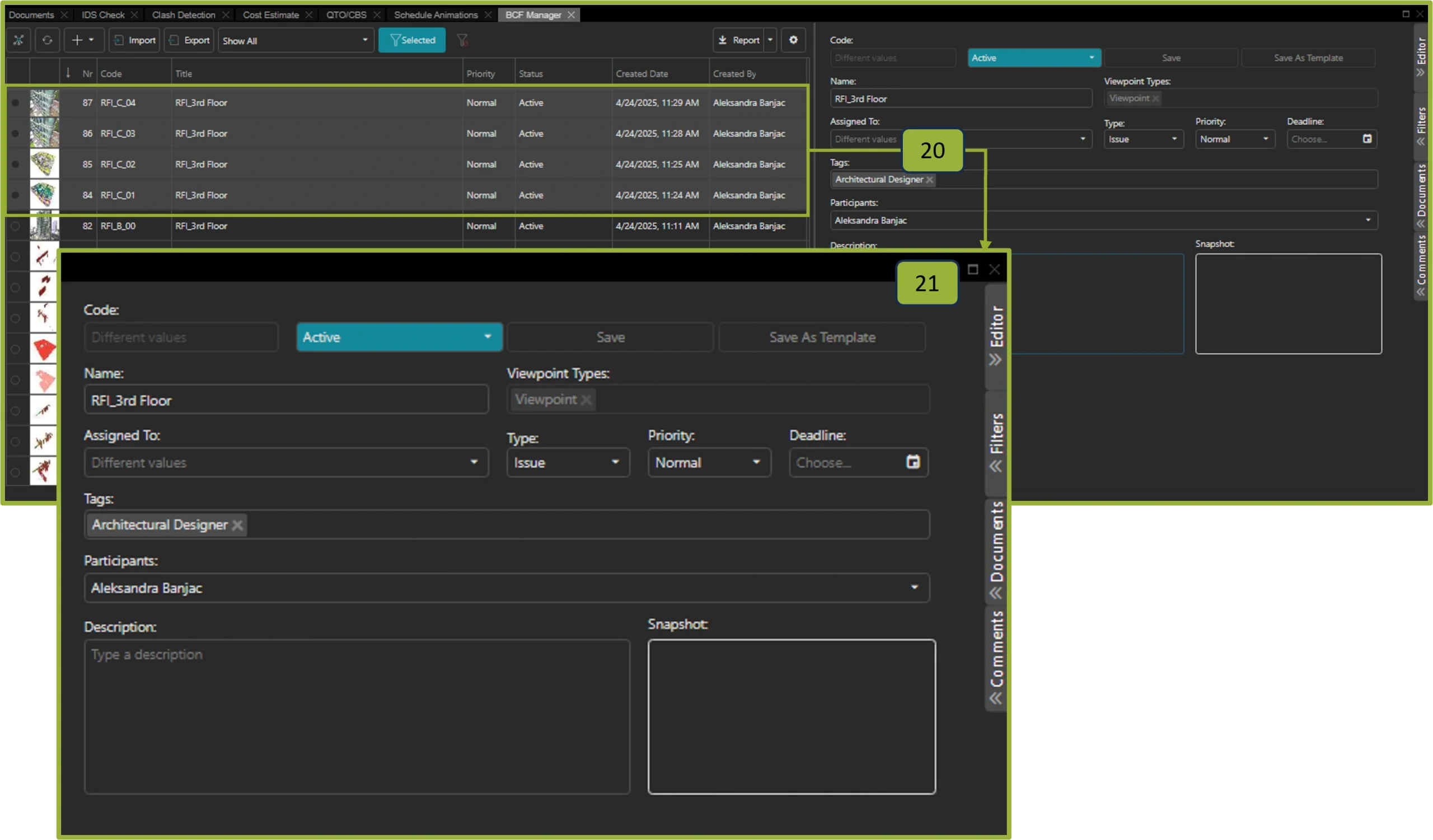This screenshot has width=1433, height=840.
Task: Click the plus icon to add issue
Action: [x=77, y=40]
